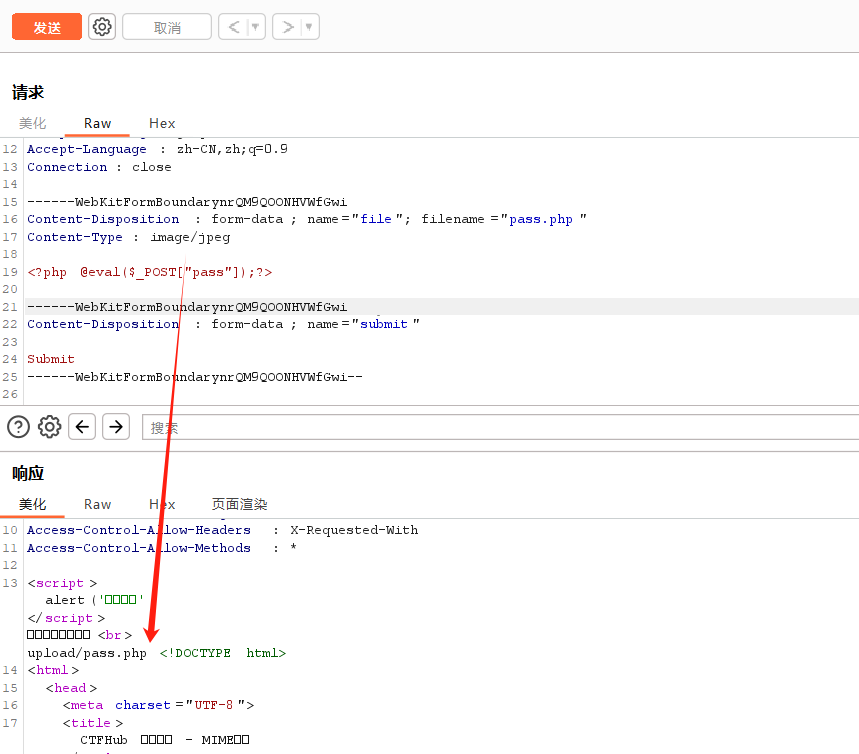Viewport: 859px width, 754px height.
Task: Click filename value "pass.php" in request
Action: pyautogui.click(x=541, y=219)
